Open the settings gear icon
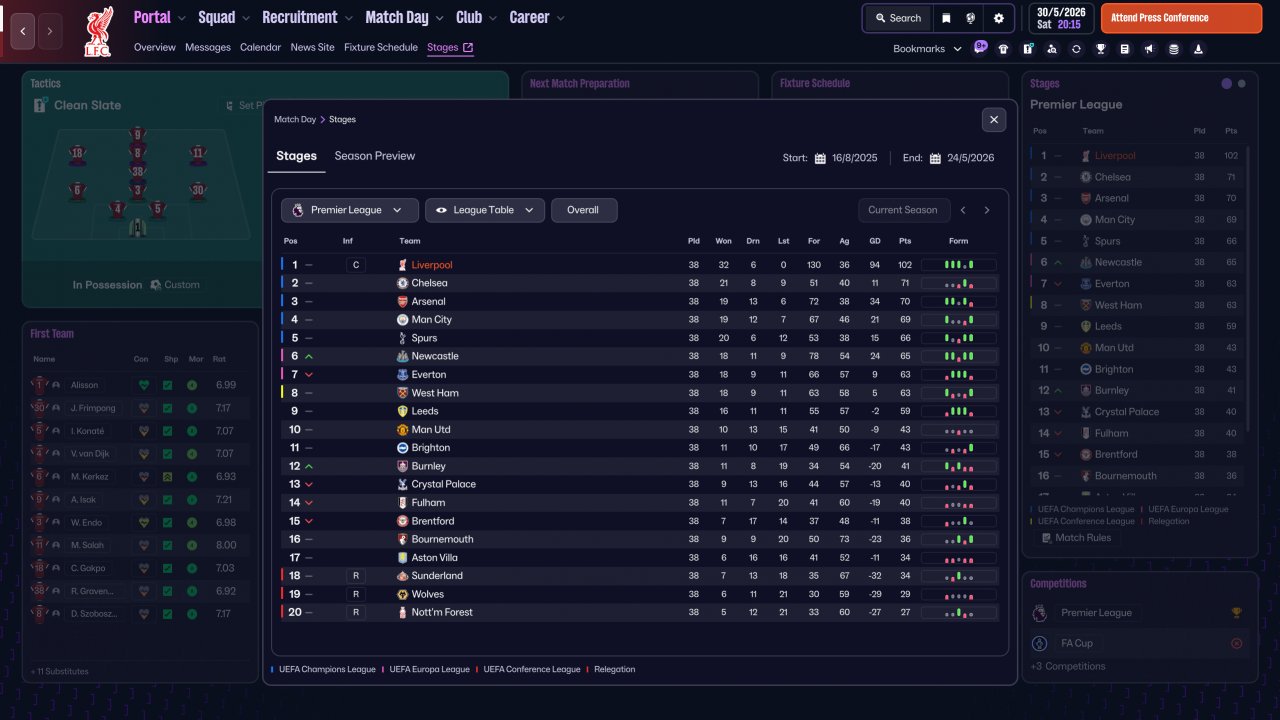1280x720 pixels. 998,18
